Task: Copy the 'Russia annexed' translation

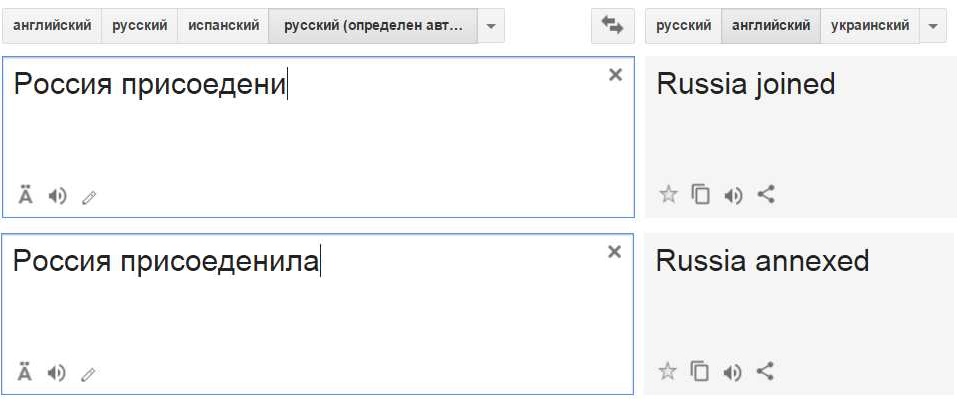Action: point(701,372)
